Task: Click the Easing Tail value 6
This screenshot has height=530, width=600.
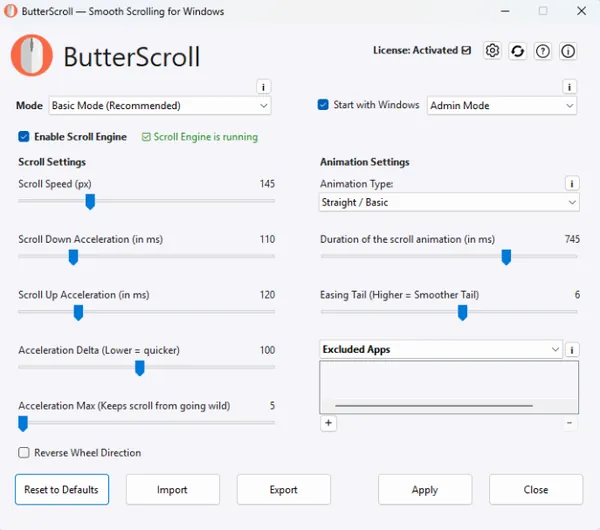Action: pyautogui.click(x=577, y=295)
